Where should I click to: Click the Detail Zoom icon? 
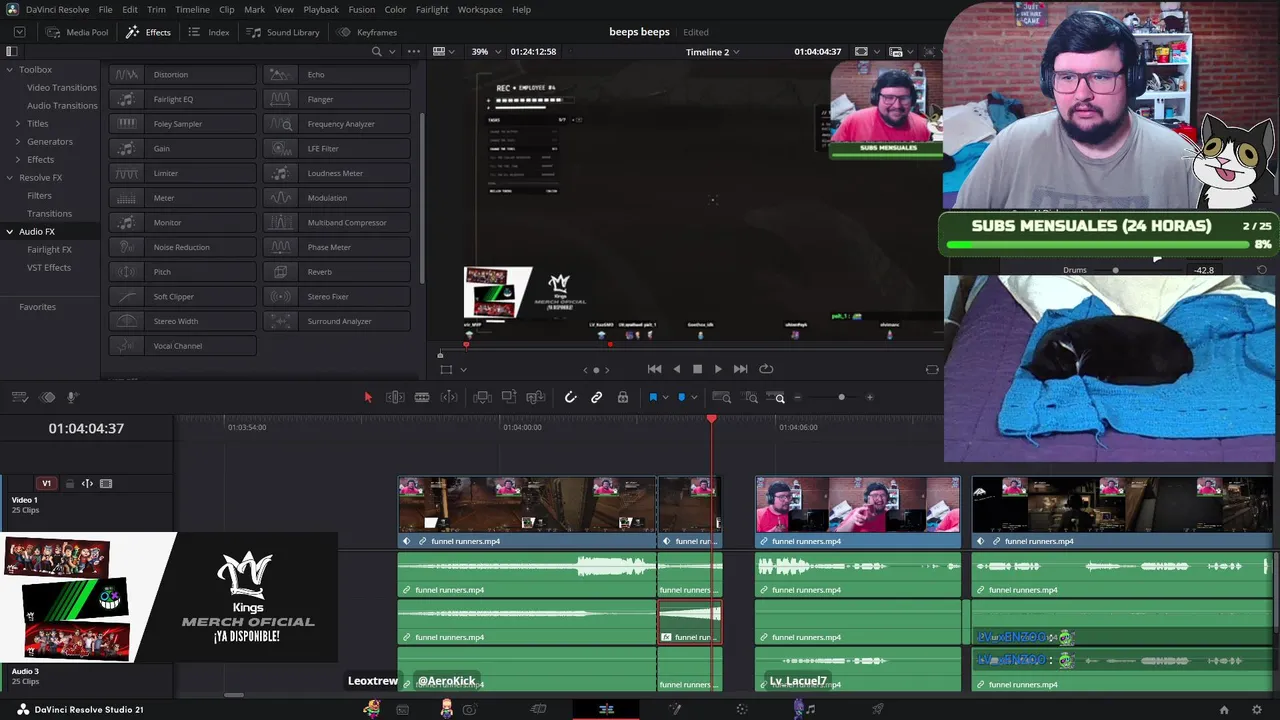point(748,397)
